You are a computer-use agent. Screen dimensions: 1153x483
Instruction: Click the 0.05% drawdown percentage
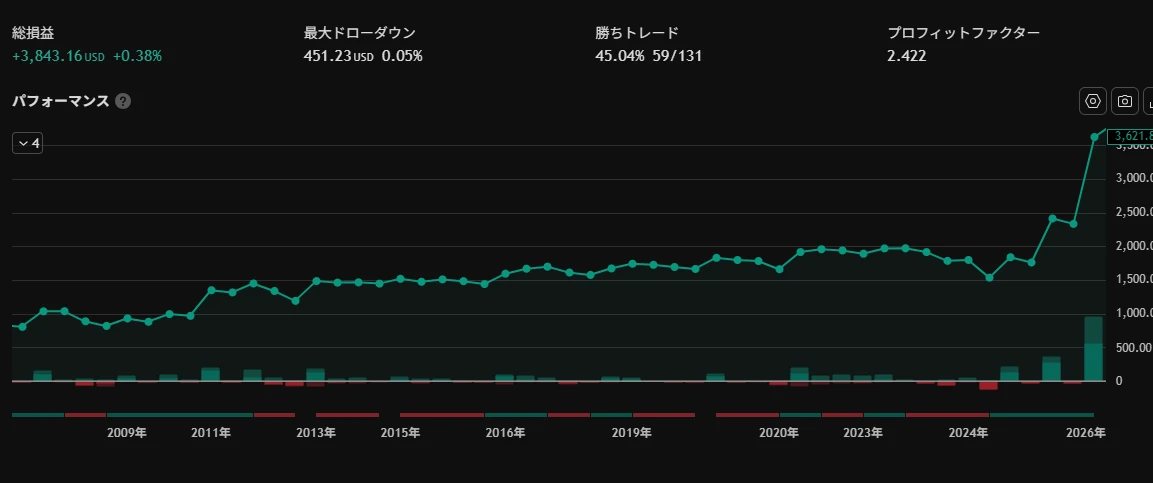[402, 56]
